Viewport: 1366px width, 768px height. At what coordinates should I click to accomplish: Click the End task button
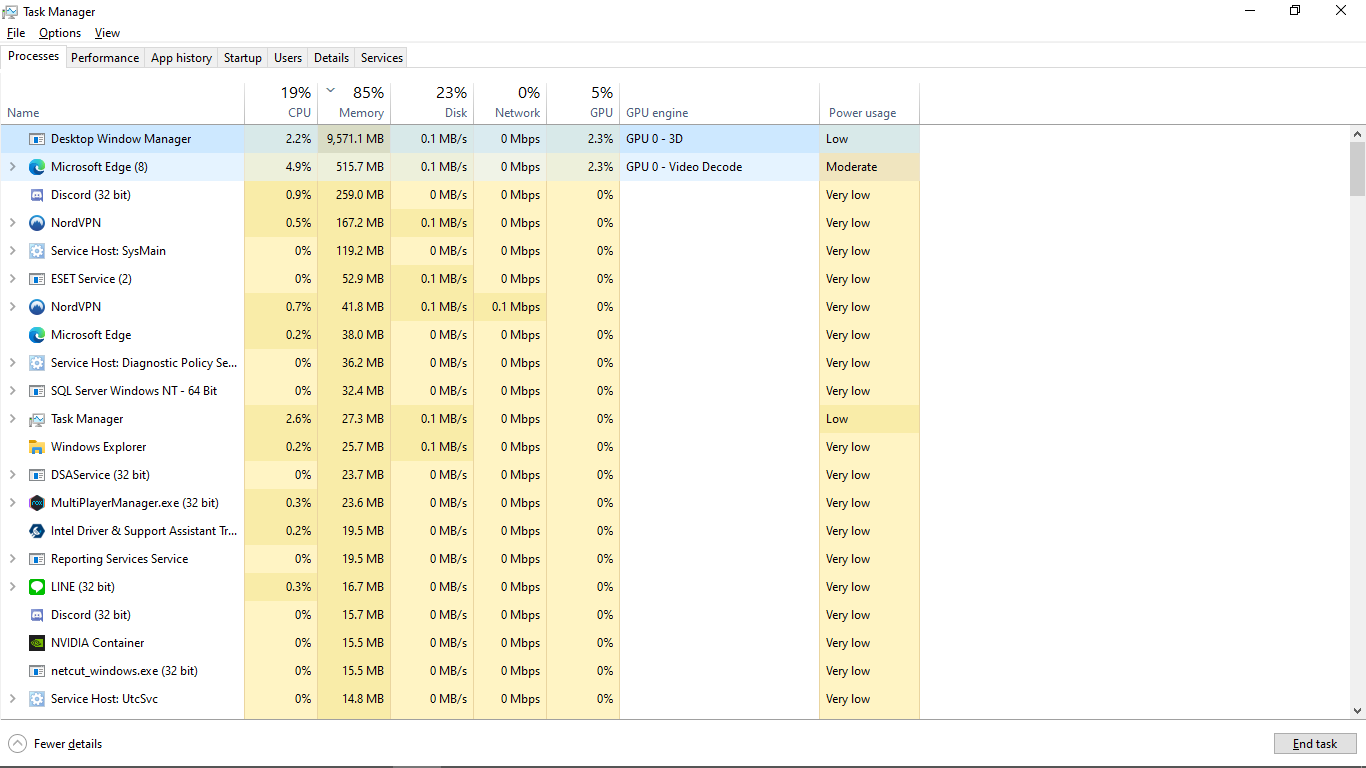[x=1315, y=744]
